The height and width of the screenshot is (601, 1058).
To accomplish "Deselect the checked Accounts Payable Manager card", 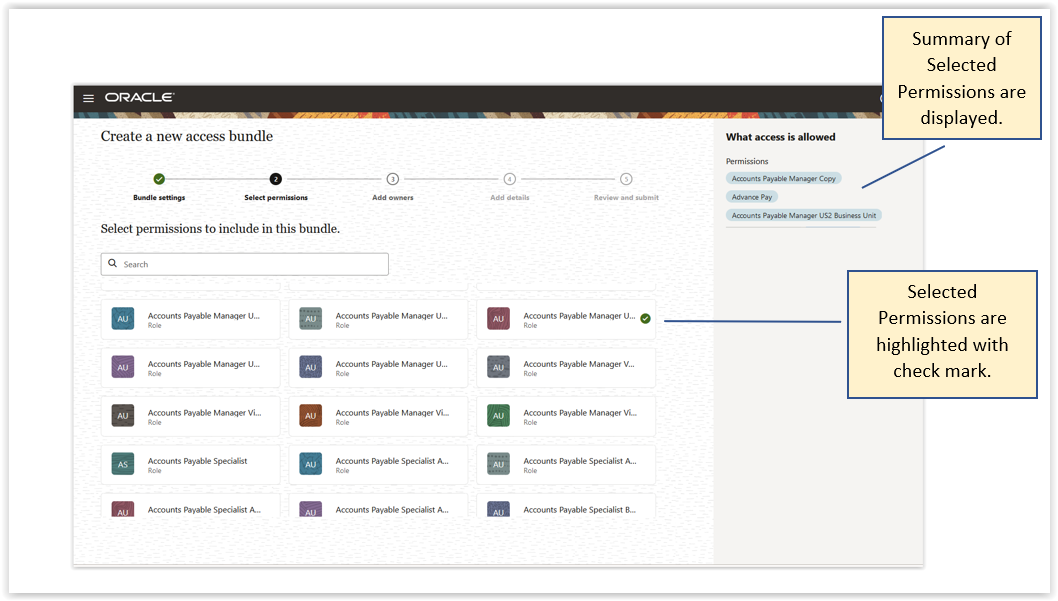I will 565,319.
